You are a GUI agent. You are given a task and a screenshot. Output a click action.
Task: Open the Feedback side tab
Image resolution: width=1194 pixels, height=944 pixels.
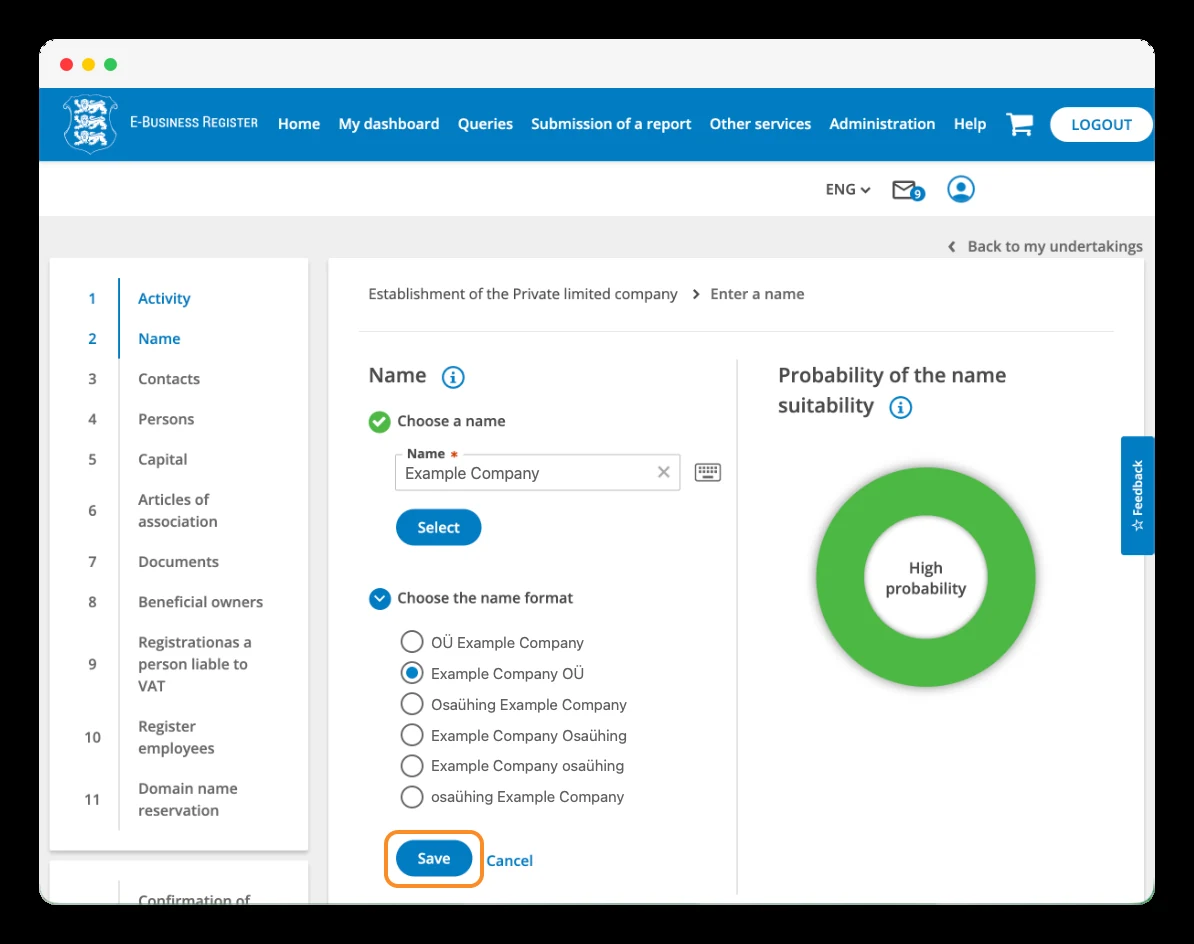coord(1138,496)
